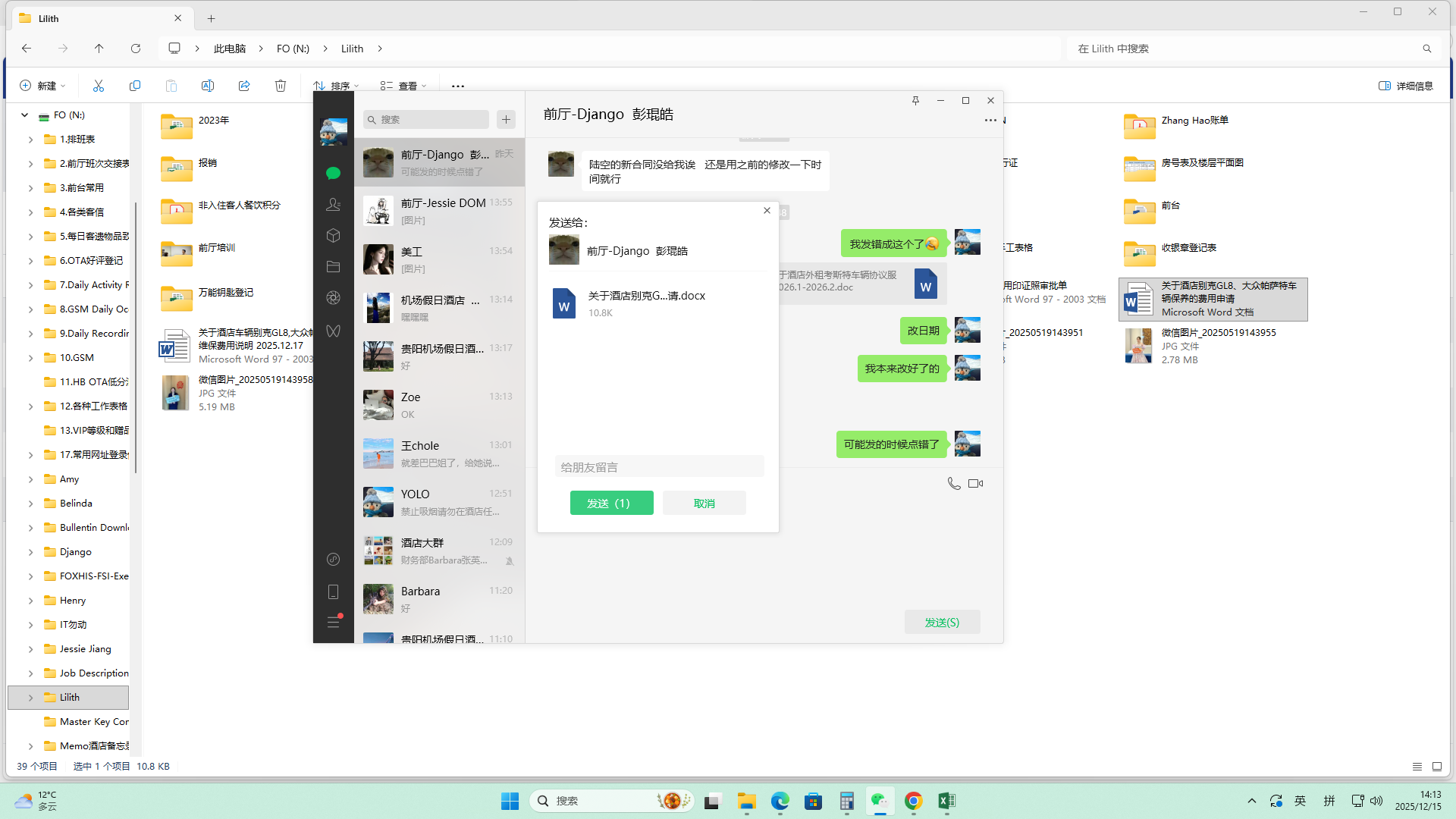Open WeChat mini programs icon
Screen dimensions: 1456x819
[333, 559]
